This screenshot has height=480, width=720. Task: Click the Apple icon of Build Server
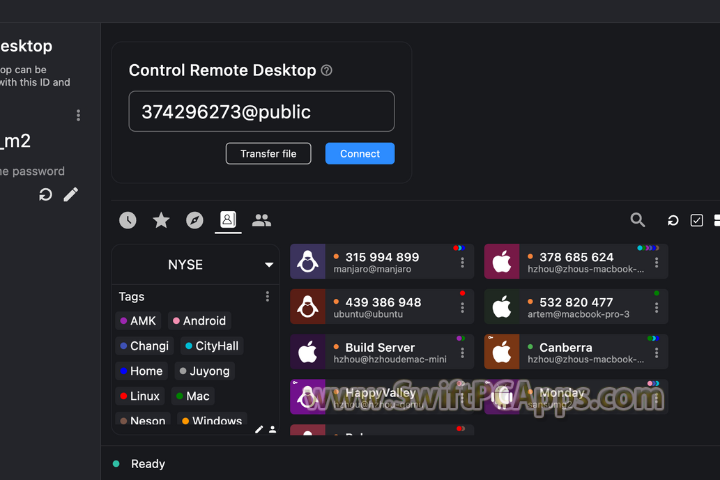[x=308, y=352]
